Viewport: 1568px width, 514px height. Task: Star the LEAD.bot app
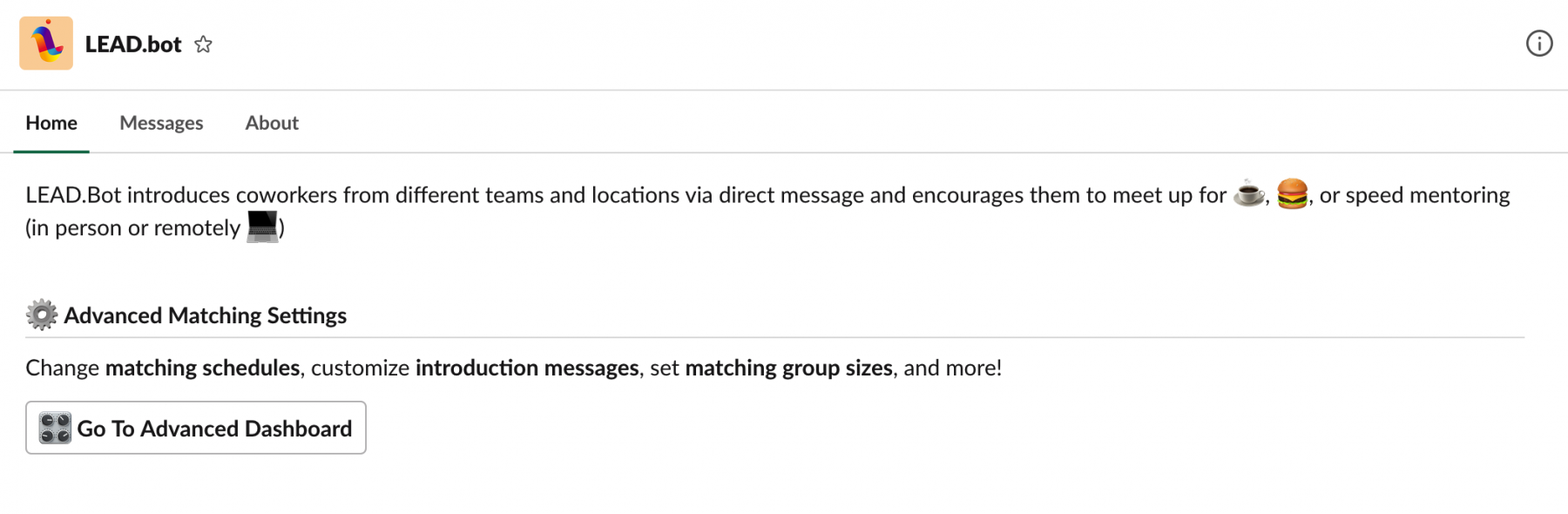tap(203, 44)
